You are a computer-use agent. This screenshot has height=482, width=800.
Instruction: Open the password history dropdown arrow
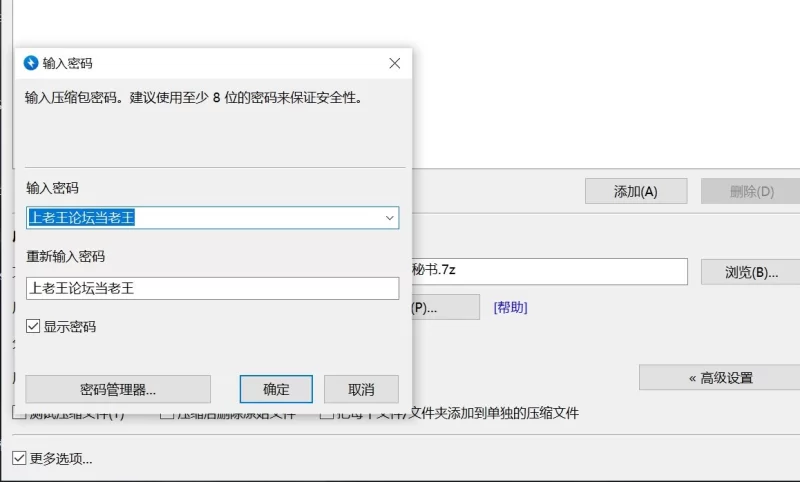click(x=390, y=218)
